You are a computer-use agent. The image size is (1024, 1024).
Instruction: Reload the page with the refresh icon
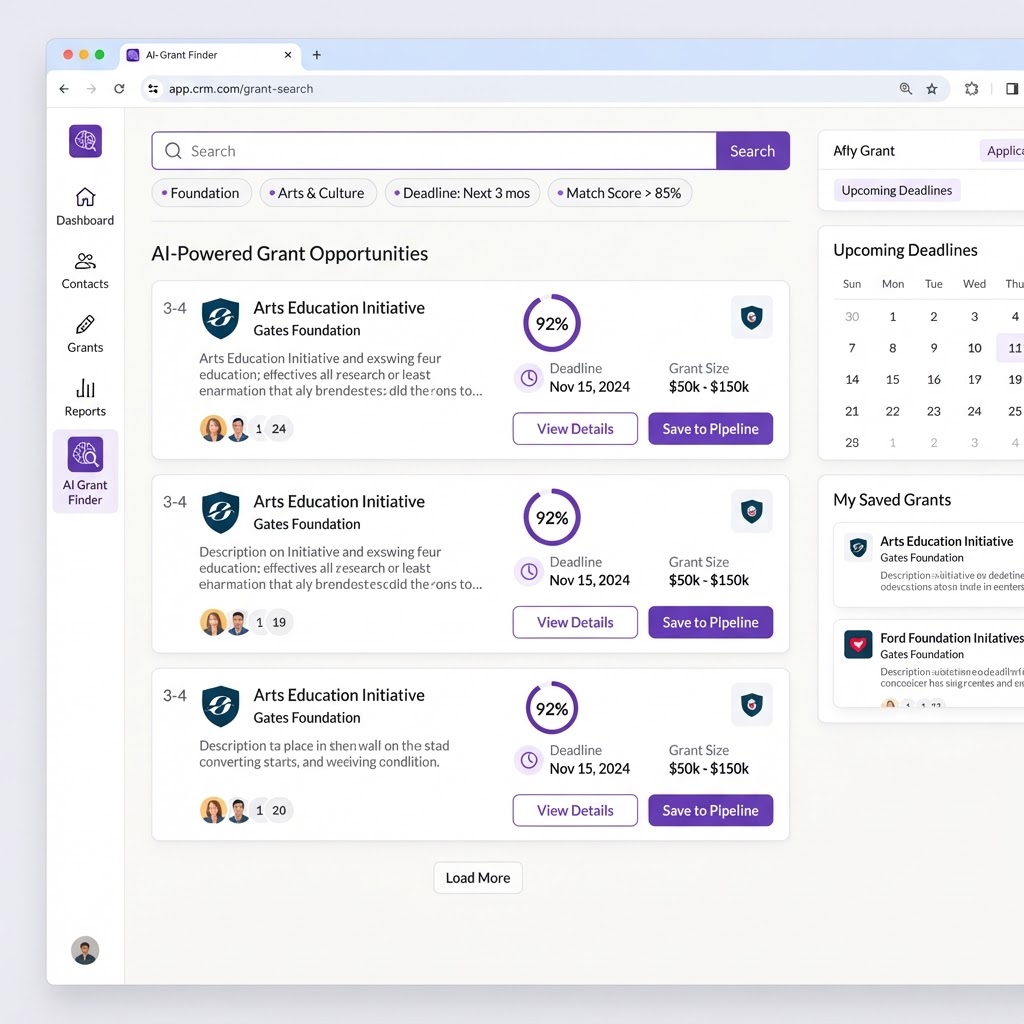[x=119, y=89]
